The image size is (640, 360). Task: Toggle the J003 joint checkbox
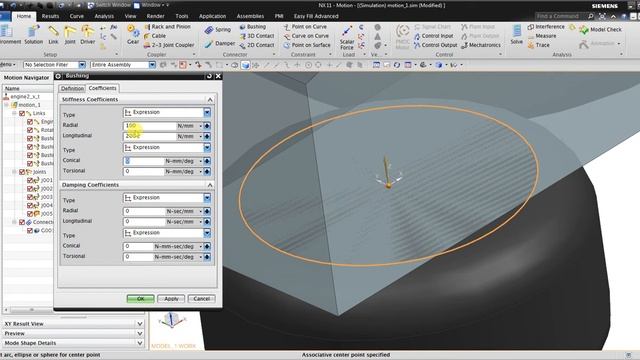[x=30, y=197]
